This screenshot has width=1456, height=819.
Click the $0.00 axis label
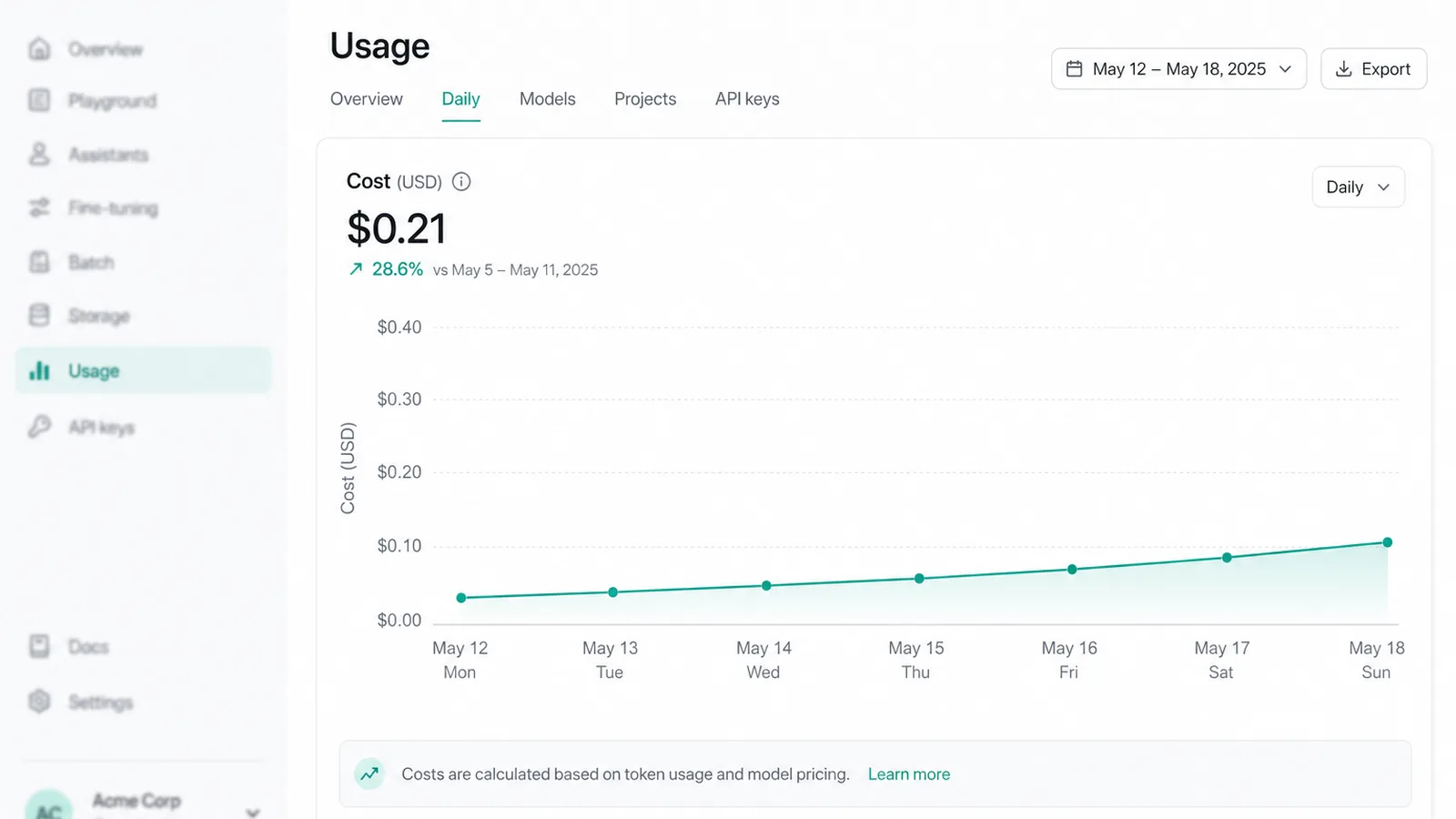point(399,620)
